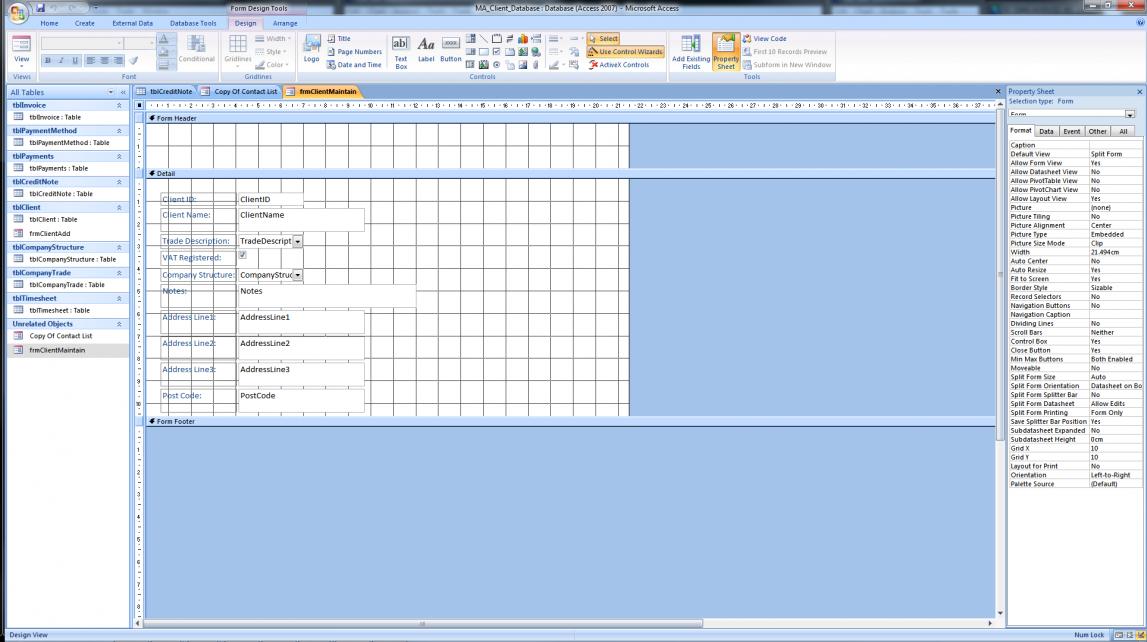Click the Format Painter brush icon
This screenshot has height=642, width=1147.
coord(134,61)
